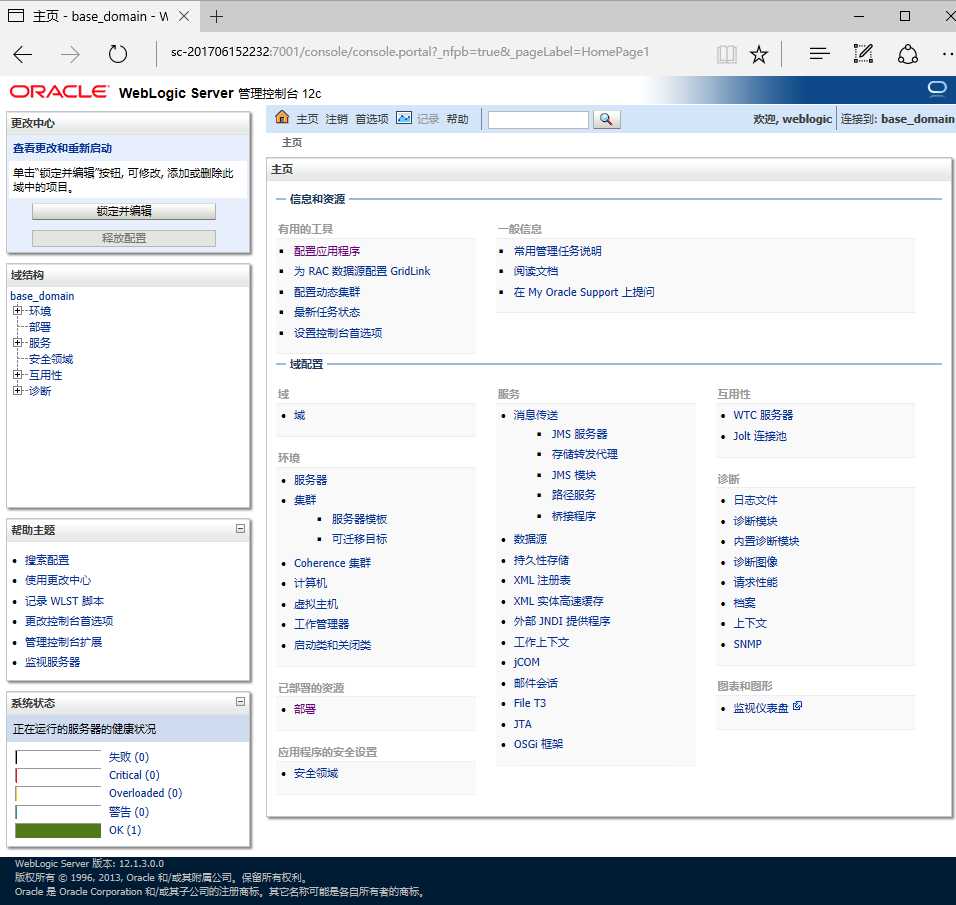Open the 配置应用程序 link
The image size is (956, 905).
(x=327, y=251)
